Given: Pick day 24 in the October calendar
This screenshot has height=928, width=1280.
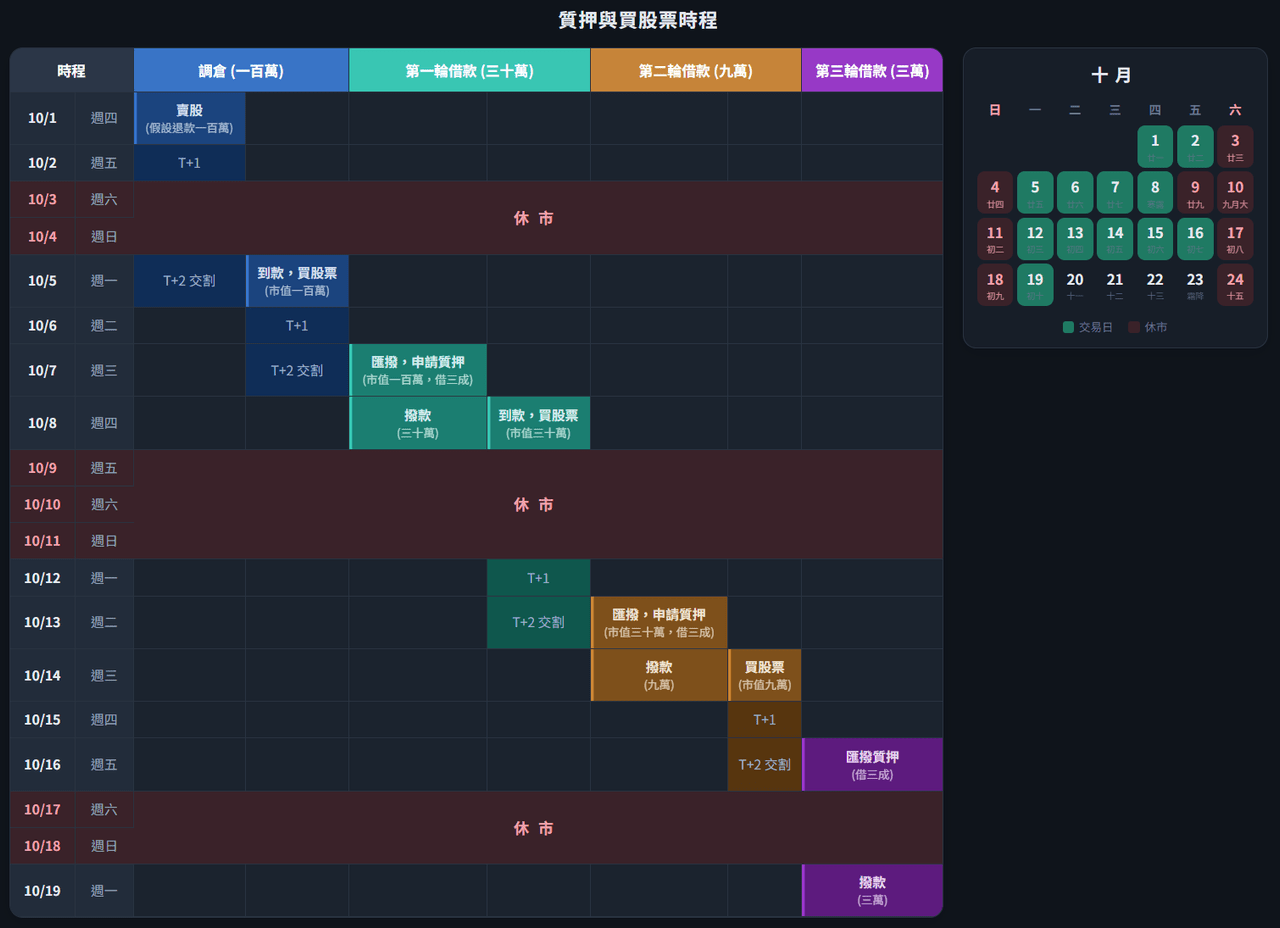Looking at the screenshot, I should (1235, 285).
